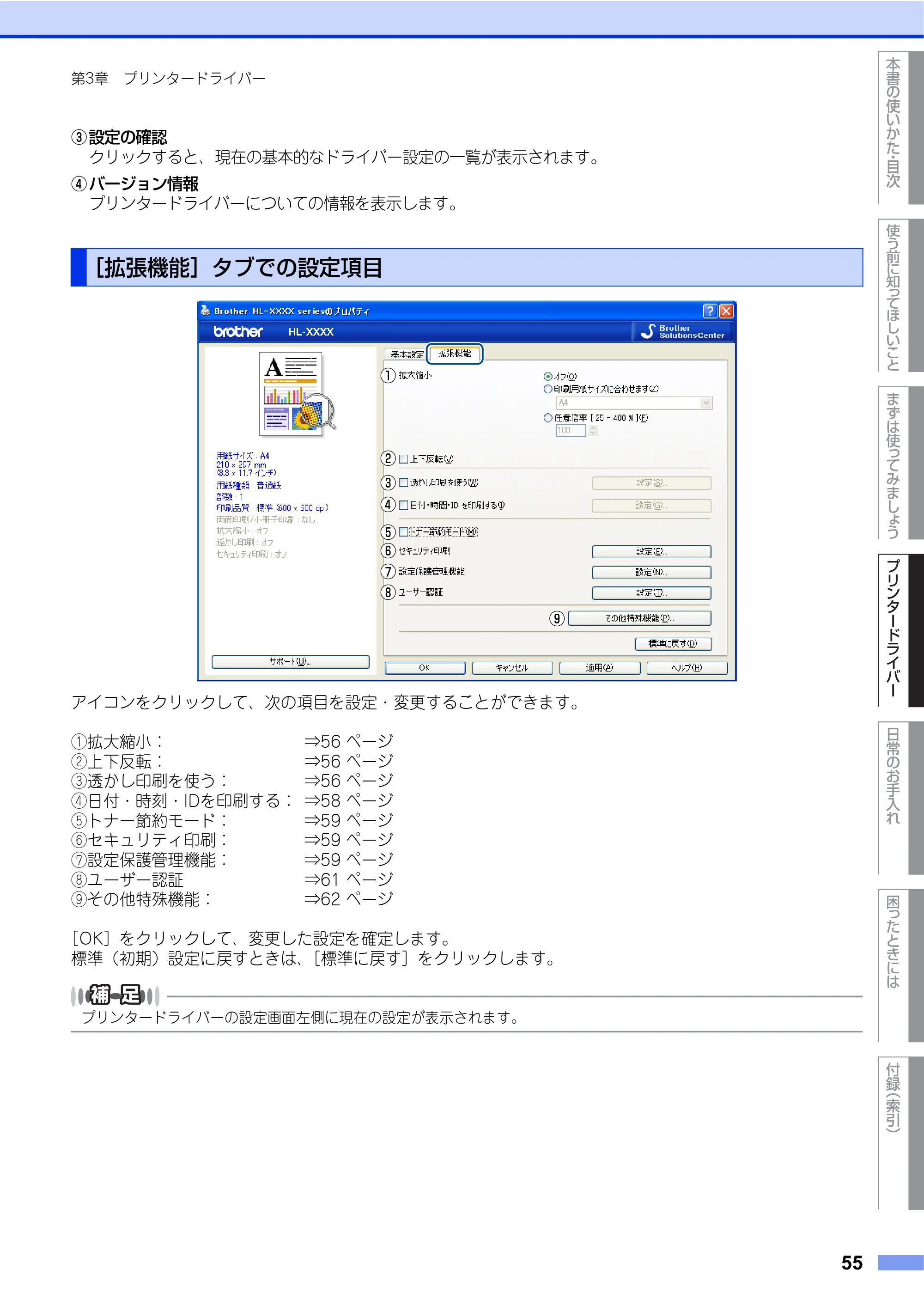924x1306 pixels.
Task: Confirm with the OK button
Action: click(x=425, y=668)
